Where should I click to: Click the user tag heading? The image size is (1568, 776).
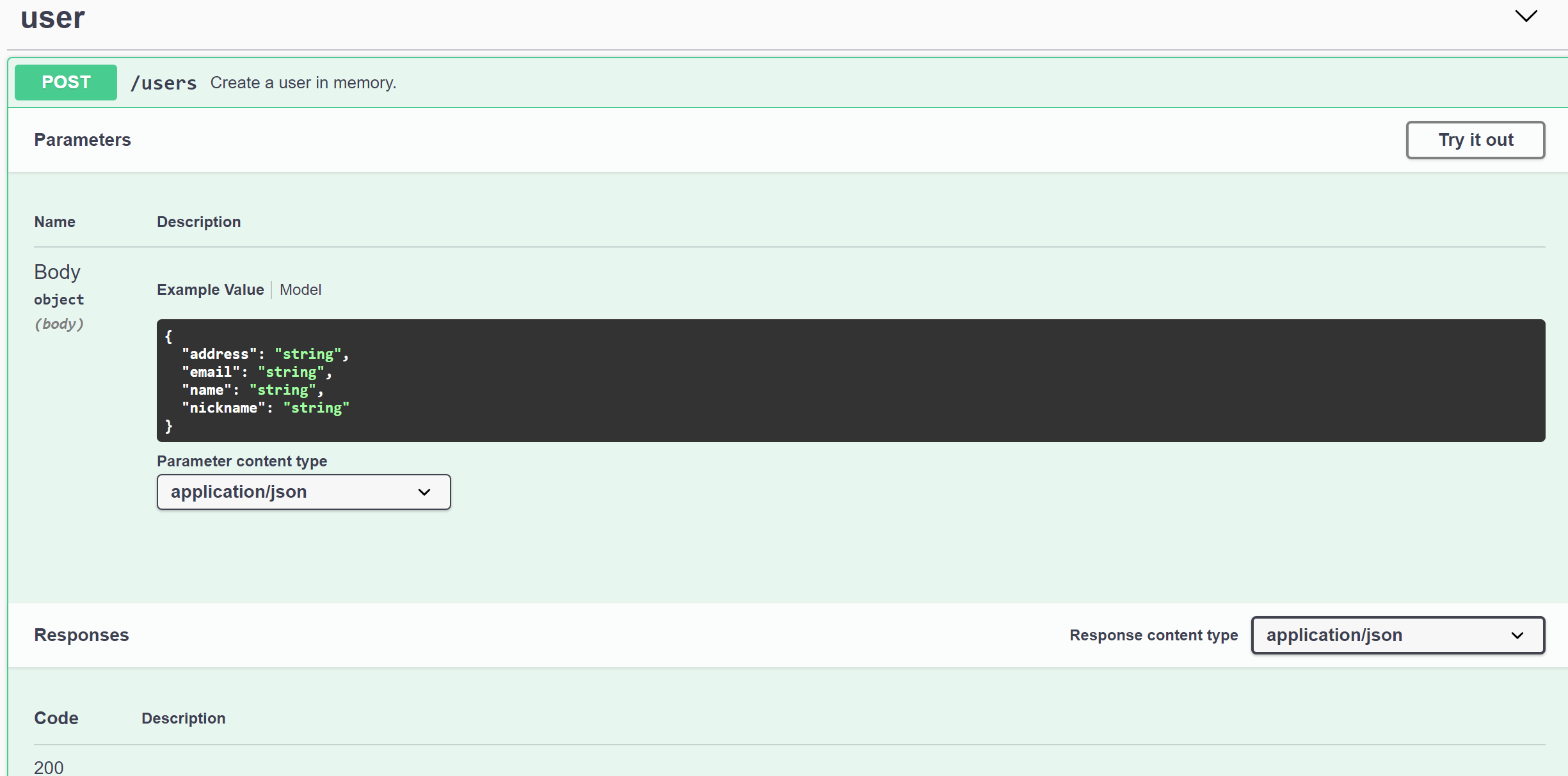(52, 18)
